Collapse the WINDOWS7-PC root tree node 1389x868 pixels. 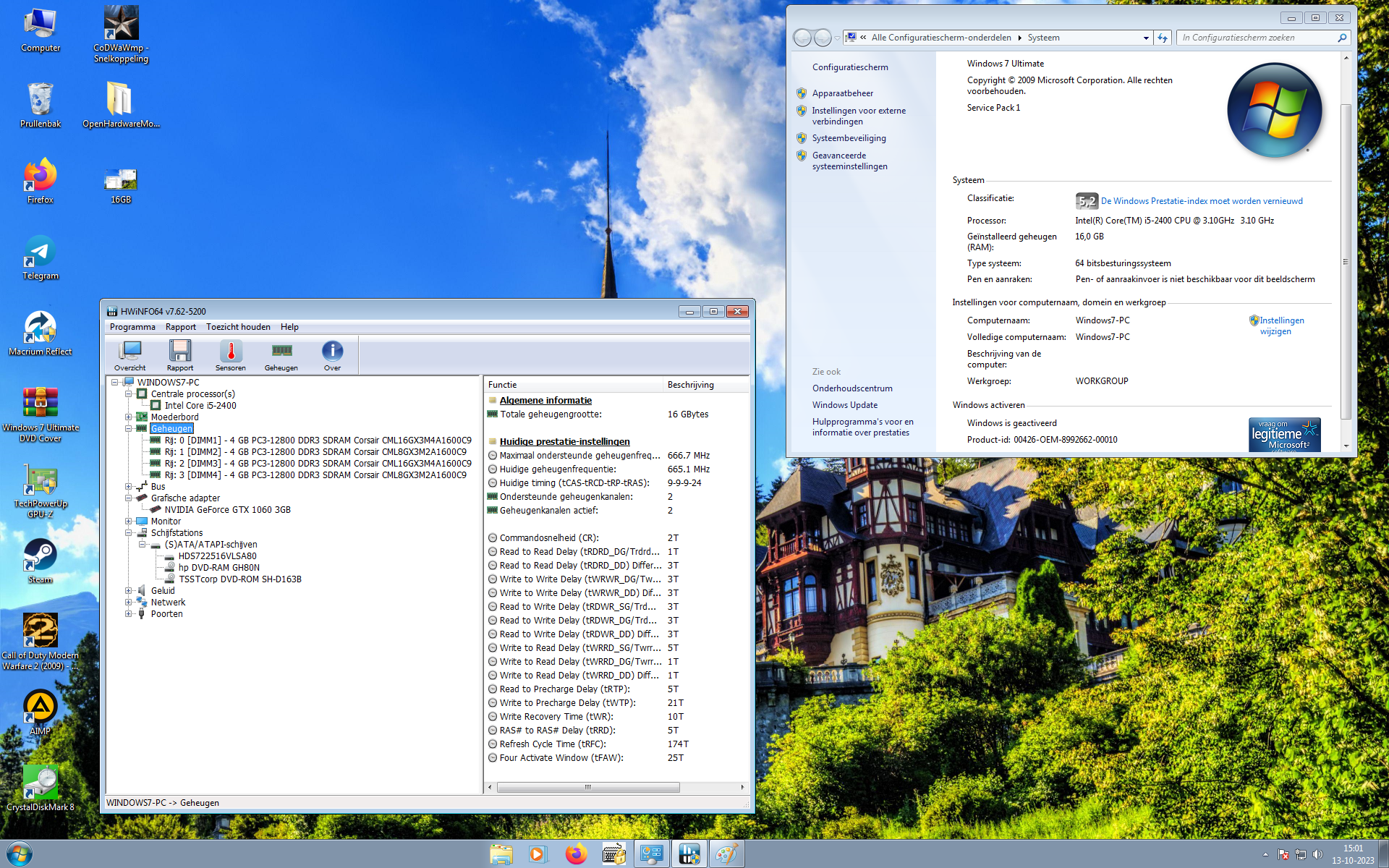point(114,383)
